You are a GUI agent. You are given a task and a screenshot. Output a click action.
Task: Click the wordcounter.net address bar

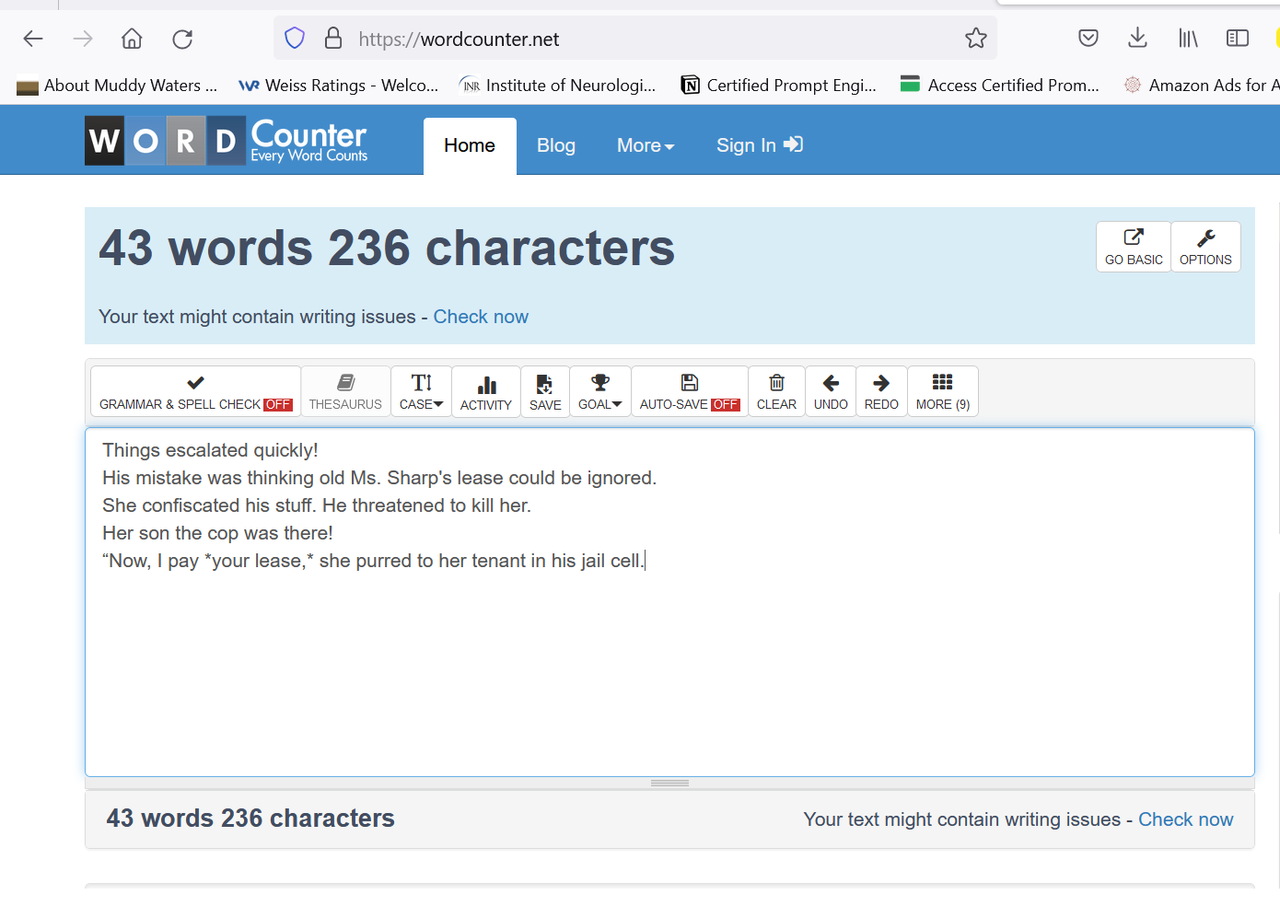click(634, 39)
